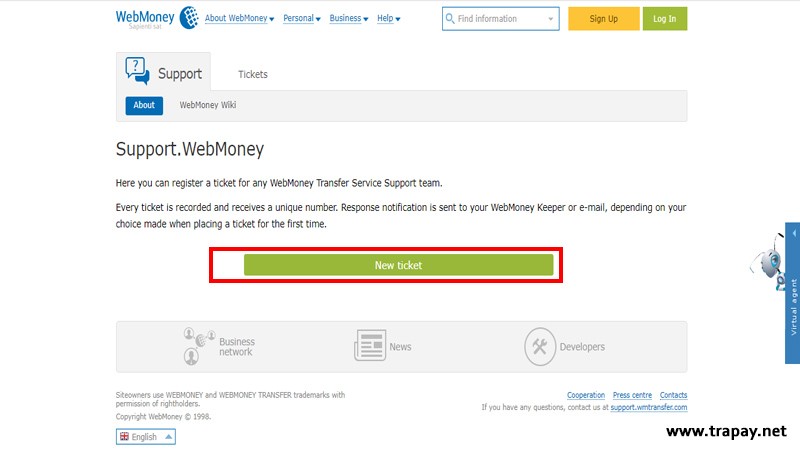Expand the Personal dropdown menu
The width and height of the screenshot is (800, 450).
coord(302,19)
